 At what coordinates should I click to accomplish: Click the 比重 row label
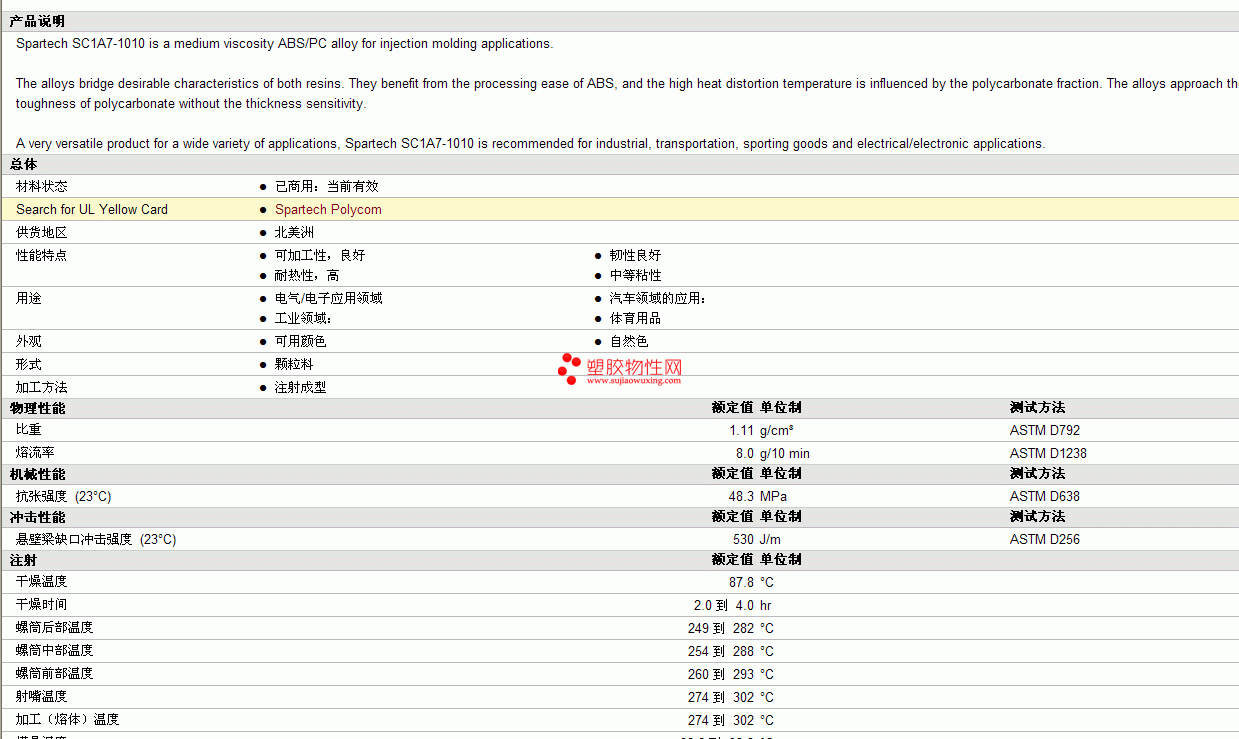pos(29,430)
